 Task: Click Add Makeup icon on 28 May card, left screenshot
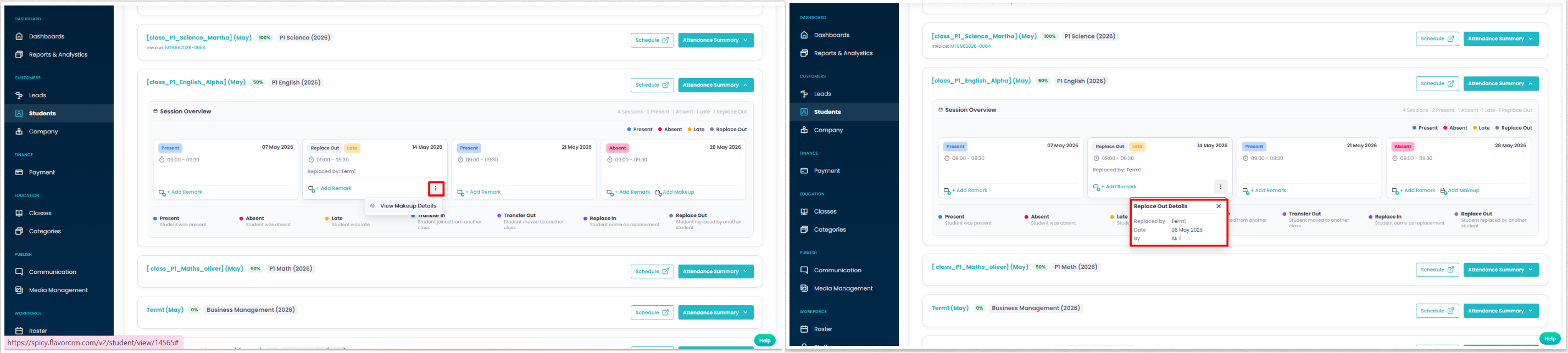[x=659, y=193]
